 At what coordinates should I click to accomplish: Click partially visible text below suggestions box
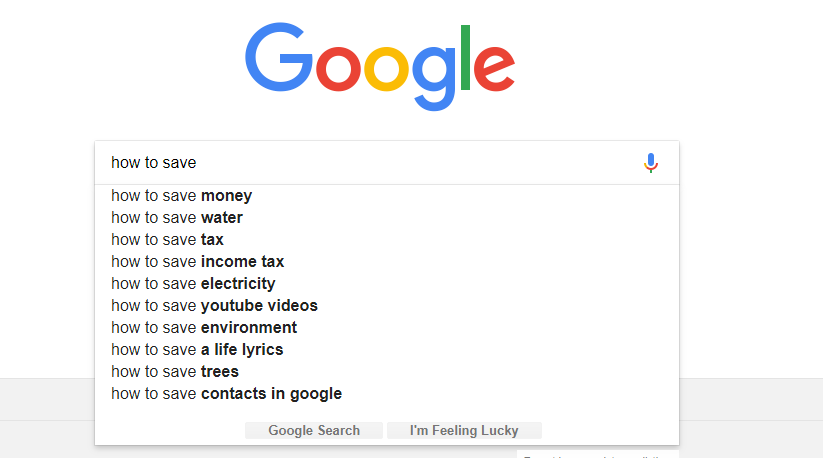(x=597, y=455)
